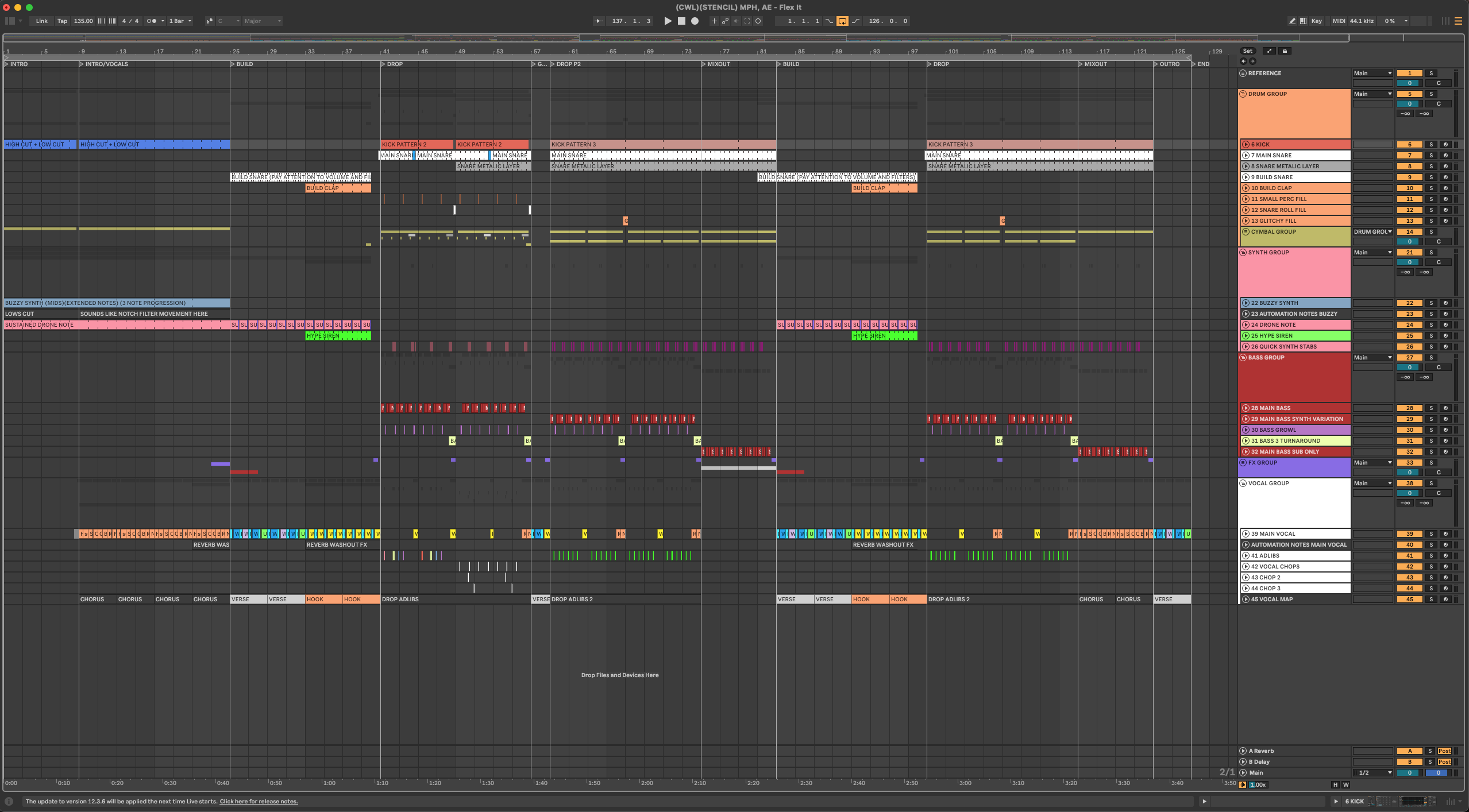Adjust the Main track volume slider

1409,773
